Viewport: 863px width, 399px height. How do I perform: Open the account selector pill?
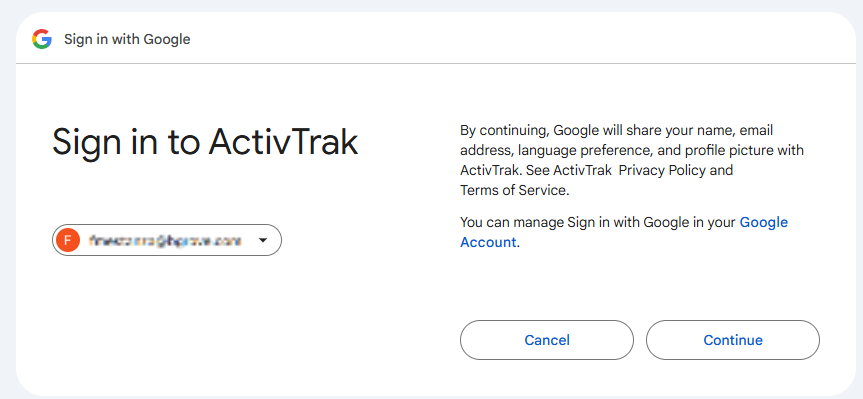[167, 240]
